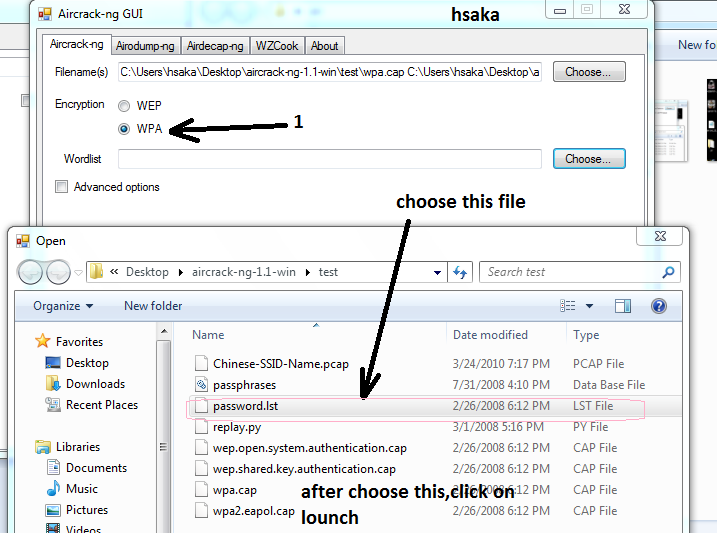Click the refresh button in address bar
This screenshot has height=533, width=717.
(x=460, y=272)
